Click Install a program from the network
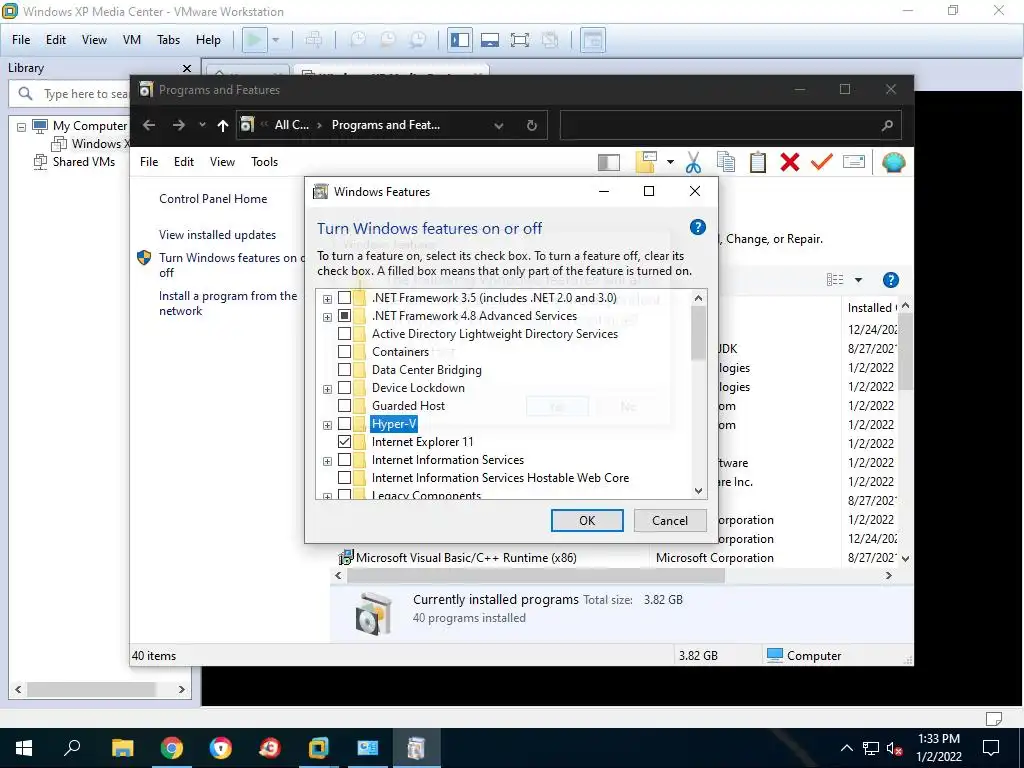The height and width of the screenshot is (768, 1024). click(x=228, y=304)
